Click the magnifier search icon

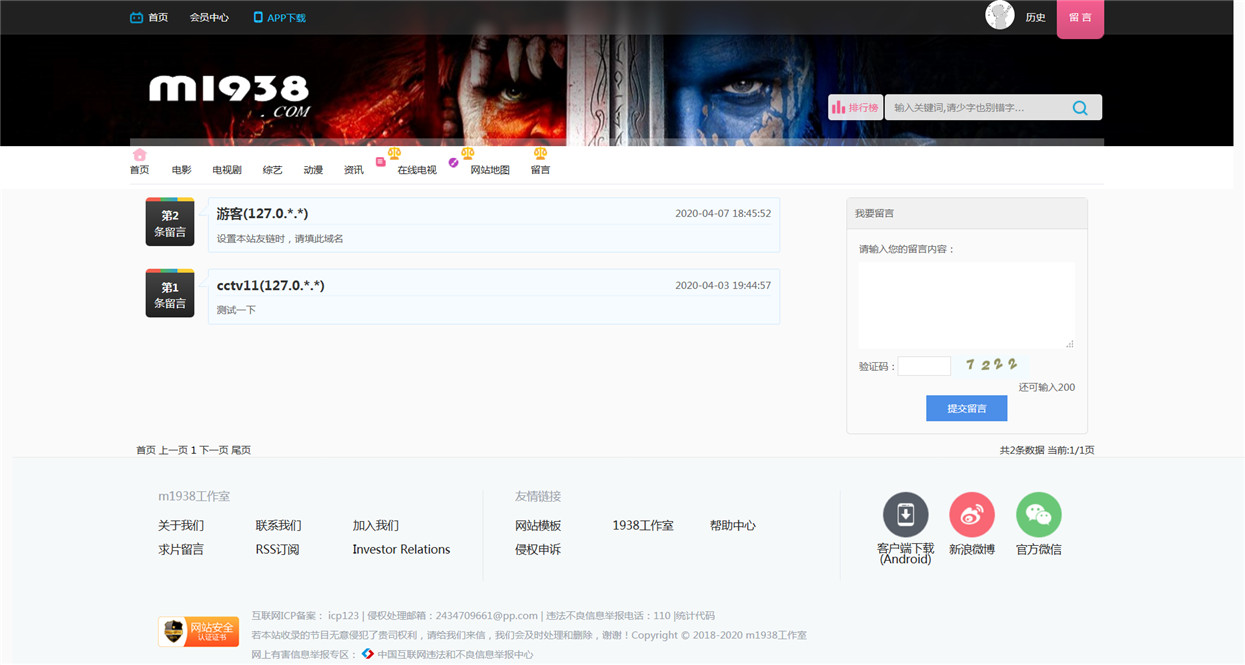click(1080, 108)
